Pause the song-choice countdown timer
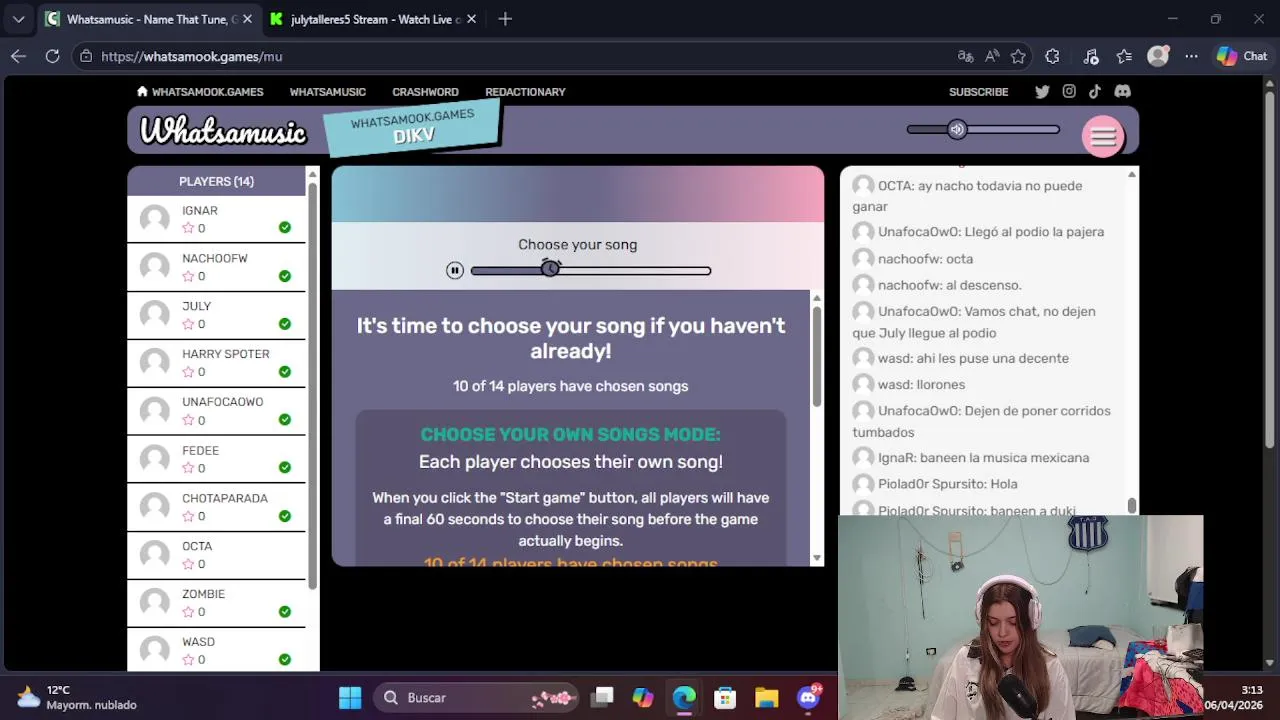The image size is (1280, 720). (x=455, y=270)
